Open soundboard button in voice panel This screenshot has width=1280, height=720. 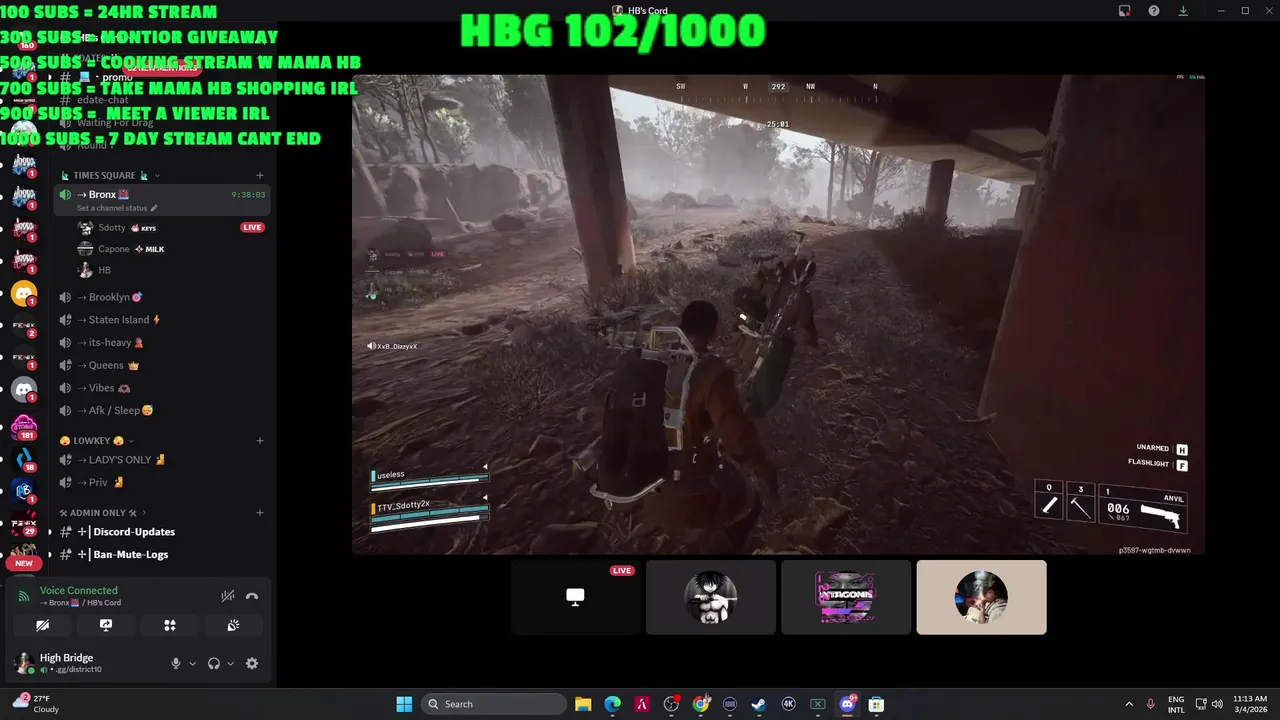(233, 625)
